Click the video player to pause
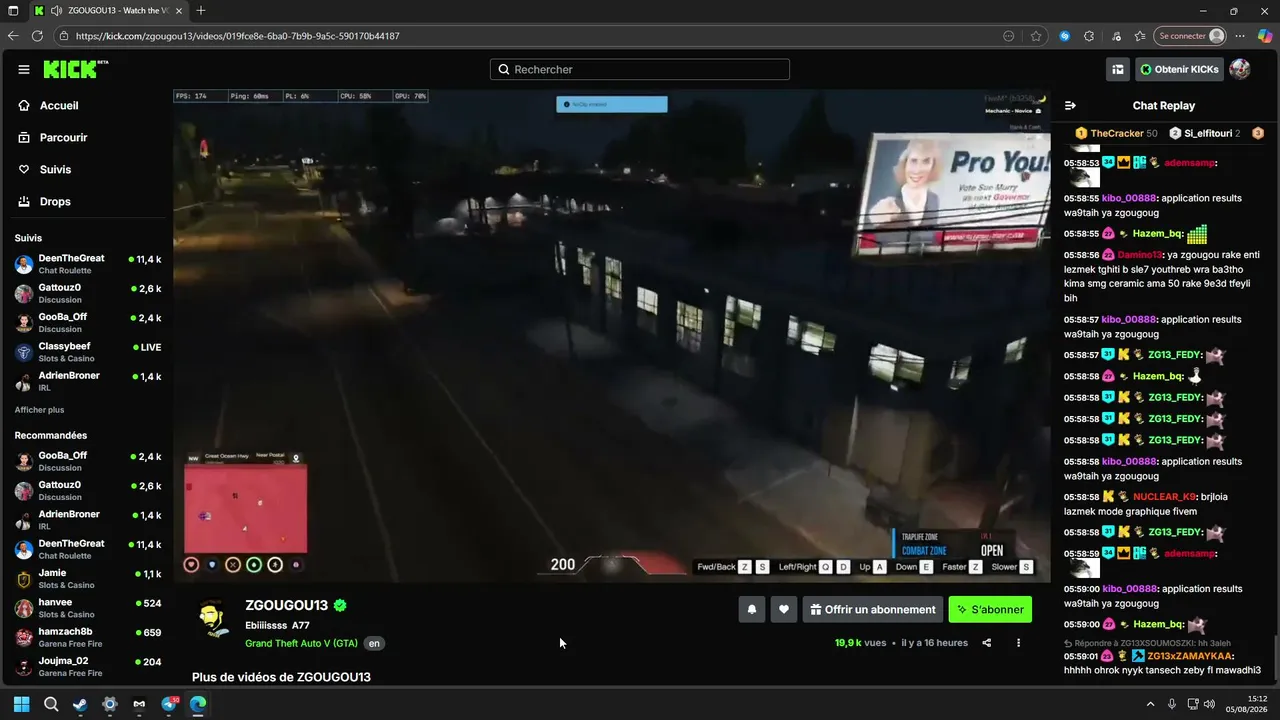 click(612, 335)
